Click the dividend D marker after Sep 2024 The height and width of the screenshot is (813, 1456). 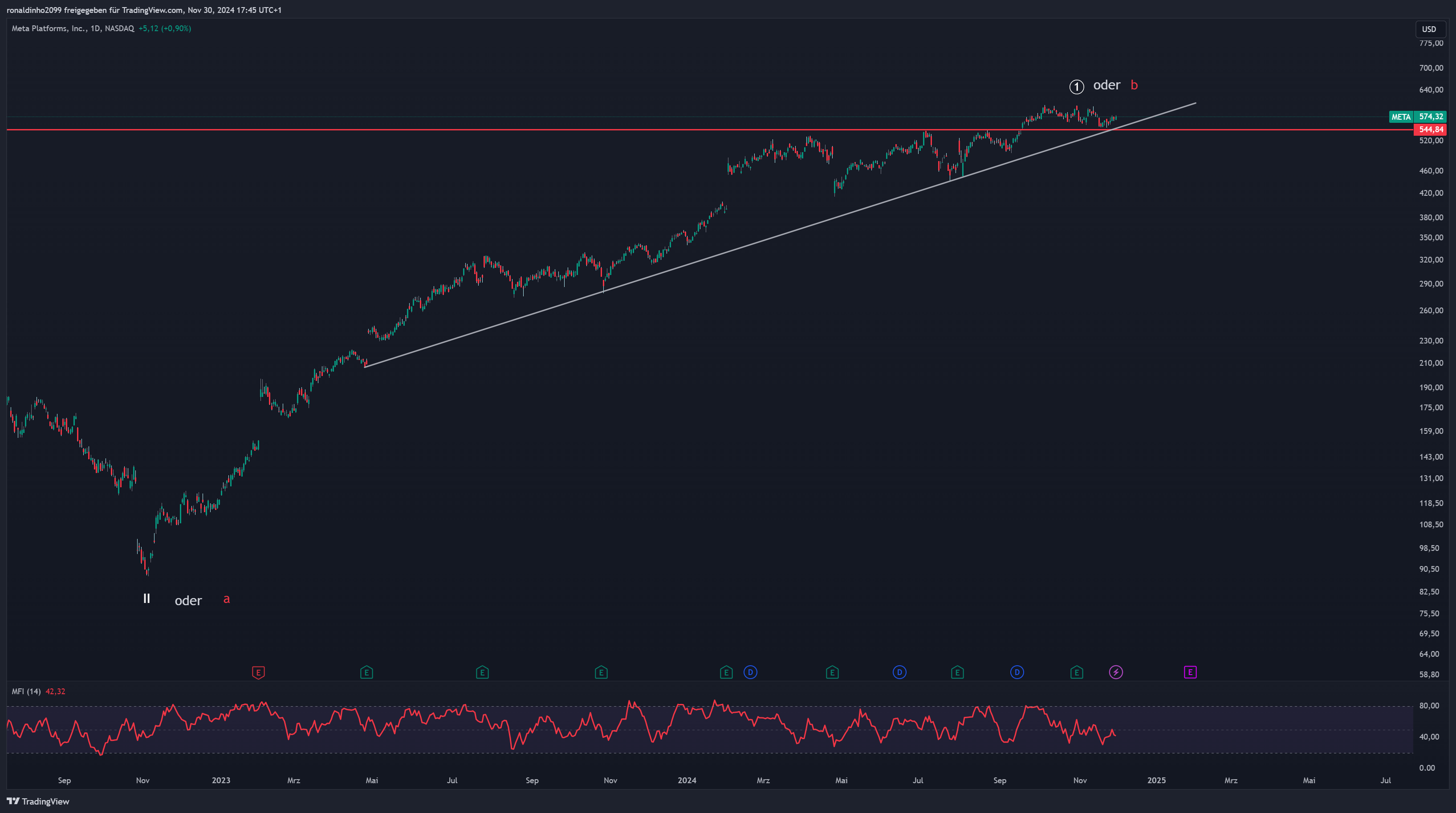1017,672
